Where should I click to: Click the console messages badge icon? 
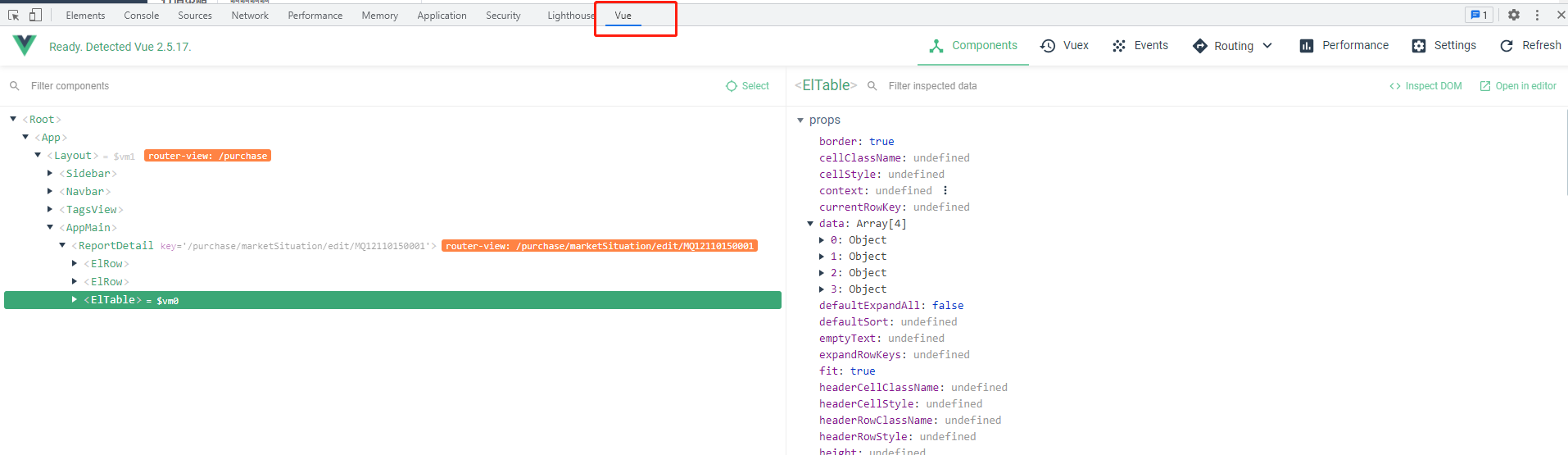[x=1479, y=15]
